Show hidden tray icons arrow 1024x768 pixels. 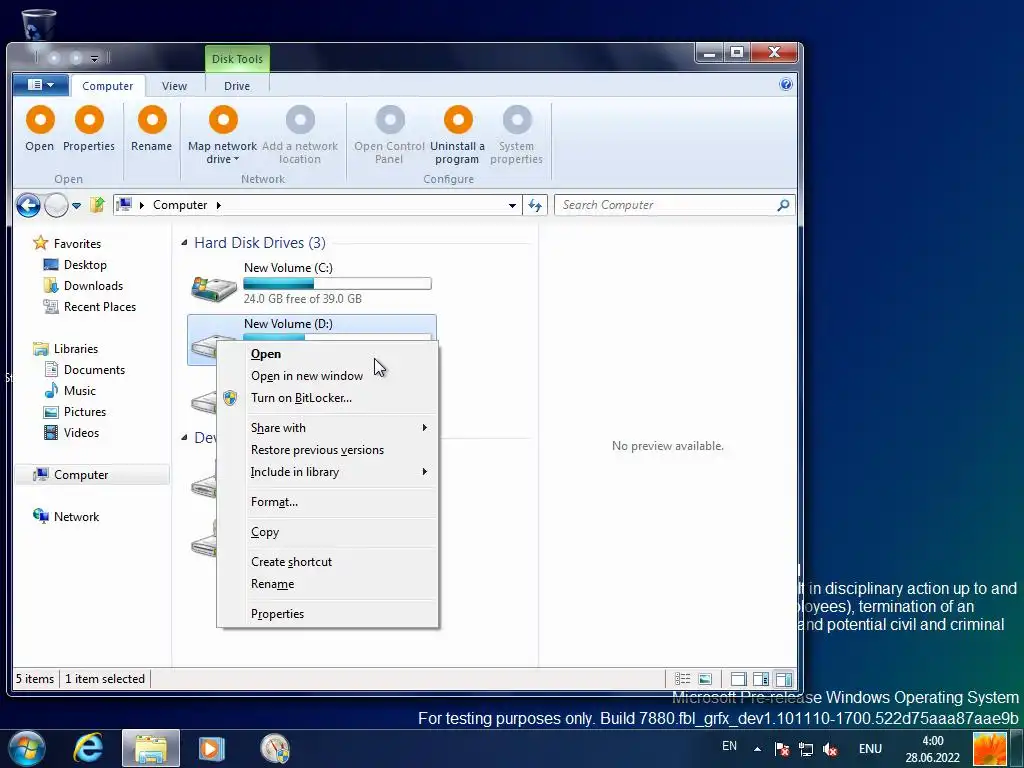758,749
